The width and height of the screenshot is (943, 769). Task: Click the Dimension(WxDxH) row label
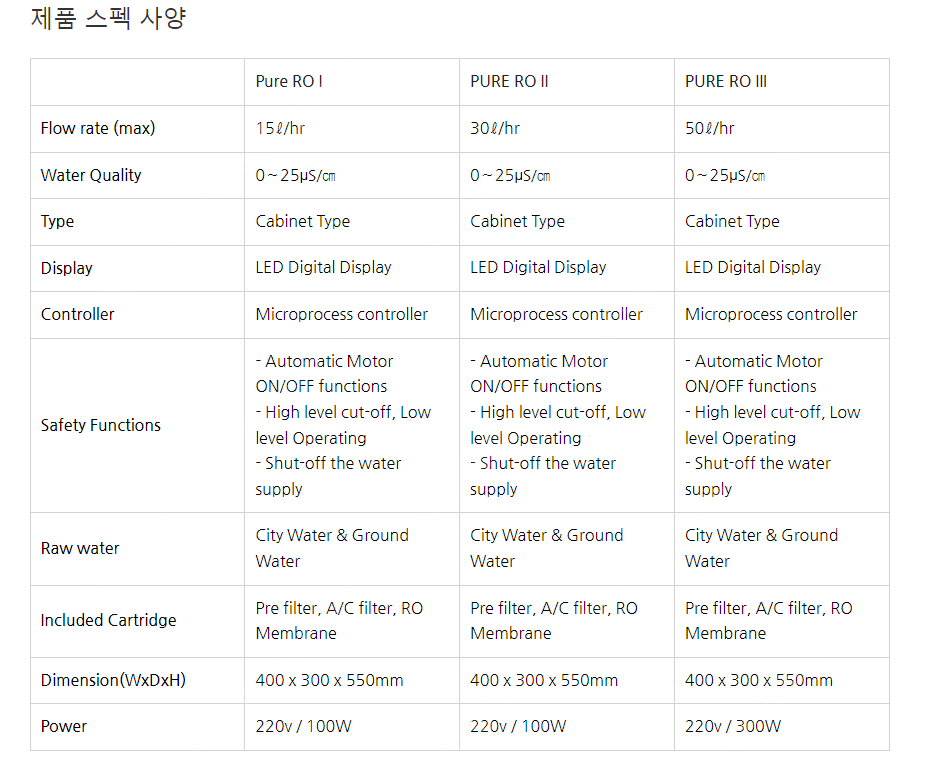click(113, 680)
